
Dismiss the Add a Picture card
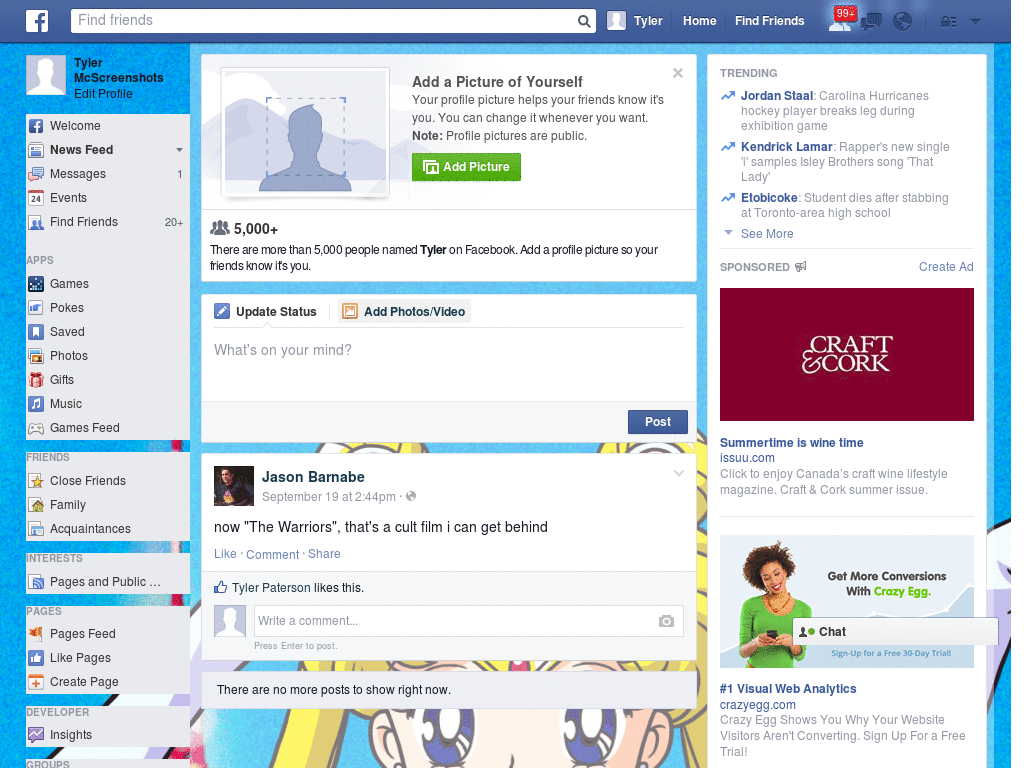click(678, 73)
